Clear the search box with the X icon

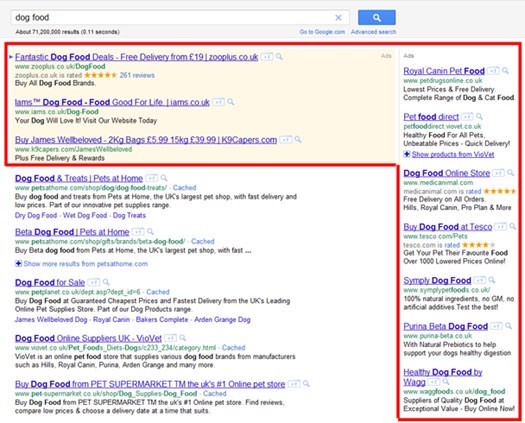(x=339, y=18)
